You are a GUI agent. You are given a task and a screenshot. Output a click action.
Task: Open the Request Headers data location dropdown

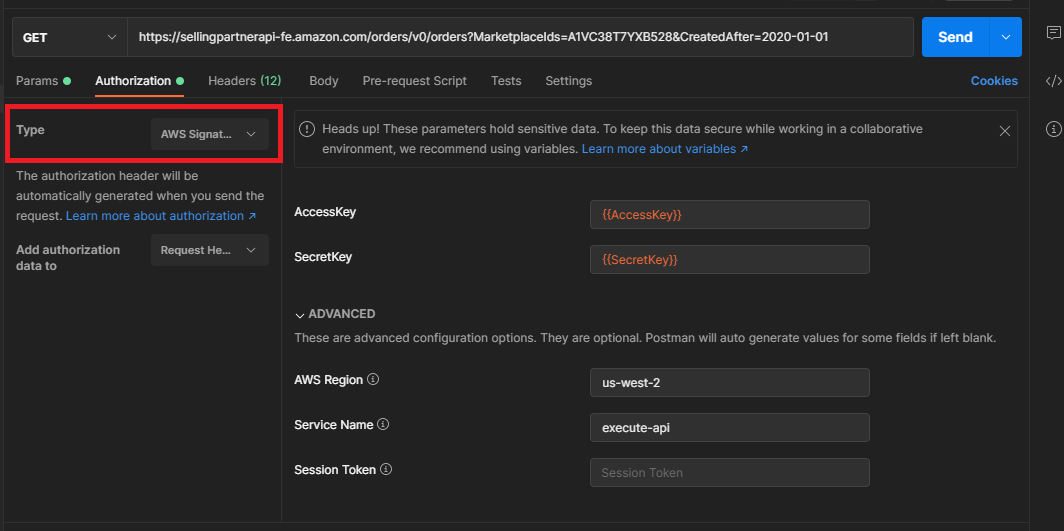coord(209,250)
